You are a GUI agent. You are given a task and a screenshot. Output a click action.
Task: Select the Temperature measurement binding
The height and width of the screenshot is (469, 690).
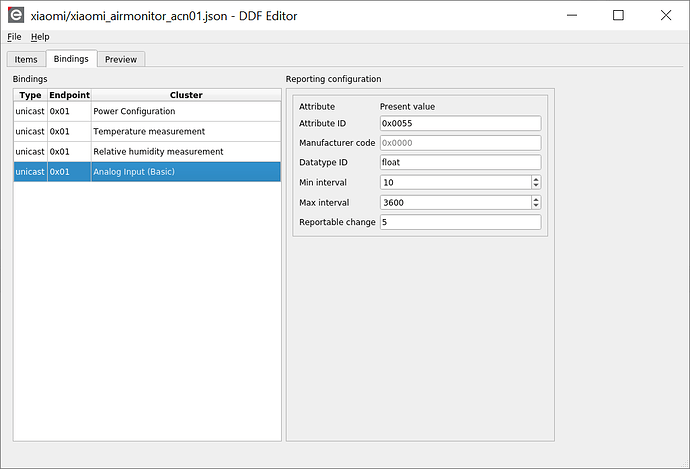(x=147, y=131)
